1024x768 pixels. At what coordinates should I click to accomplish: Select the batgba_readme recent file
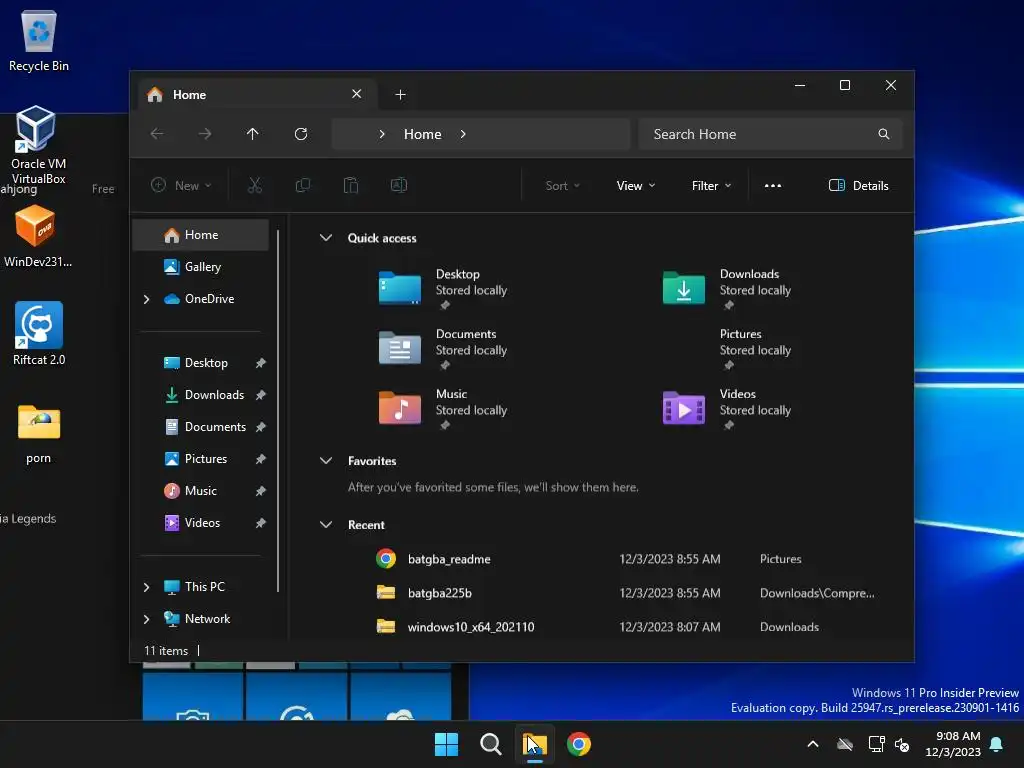[627, 559]
